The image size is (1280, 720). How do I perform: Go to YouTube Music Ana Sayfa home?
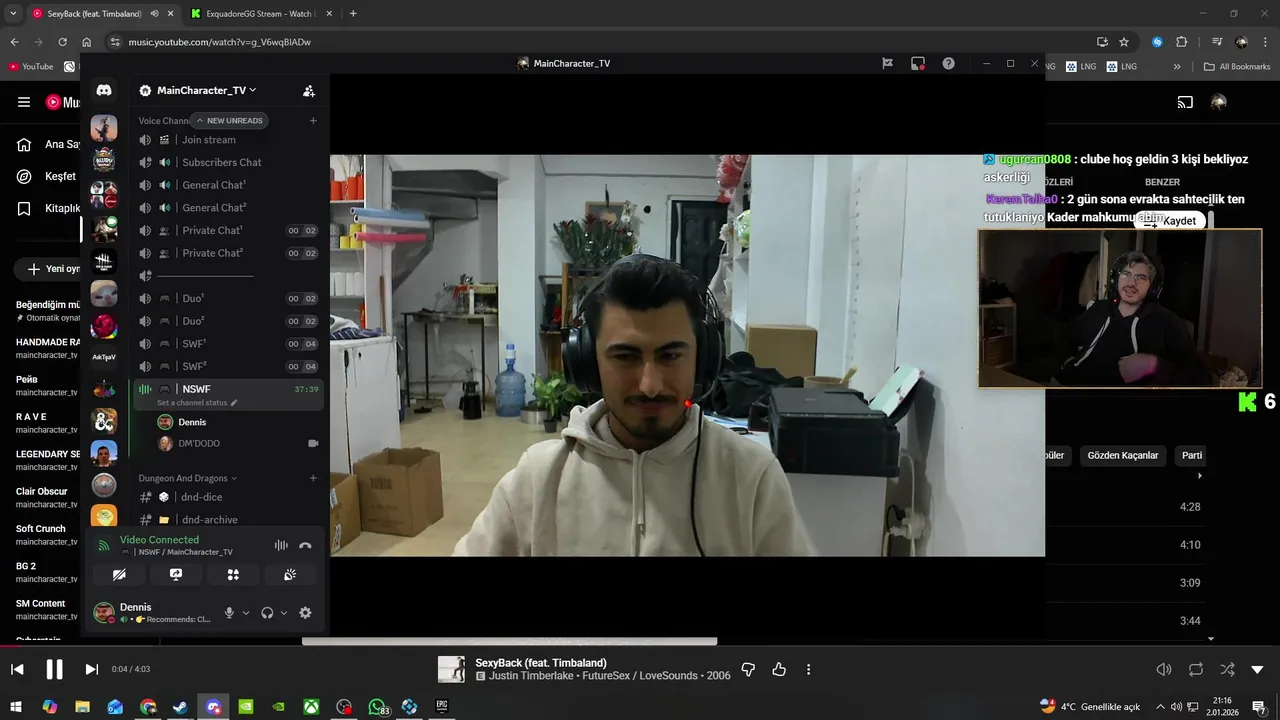click(47, 144)
